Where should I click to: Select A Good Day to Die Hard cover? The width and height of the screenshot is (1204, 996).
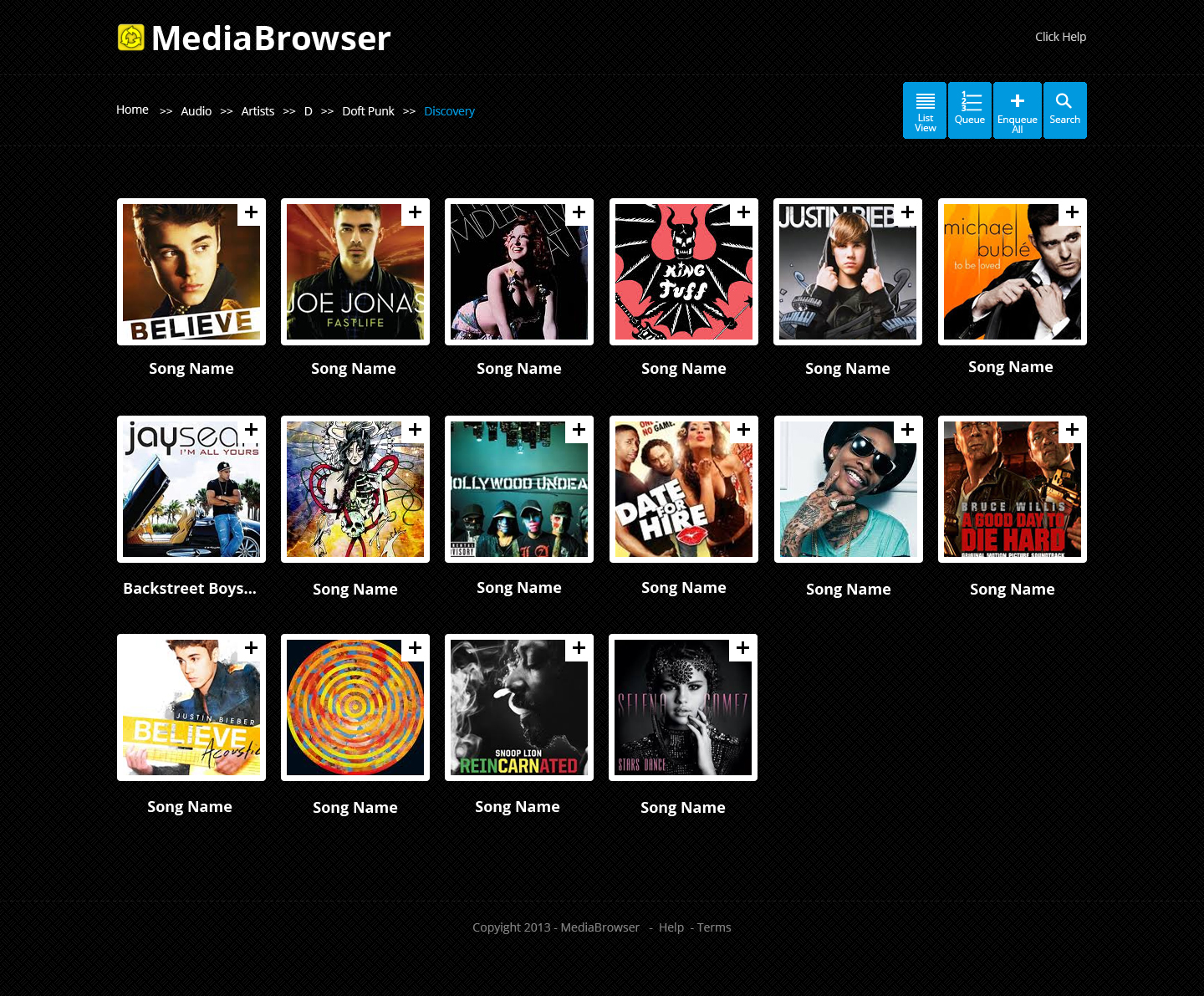1013,489
